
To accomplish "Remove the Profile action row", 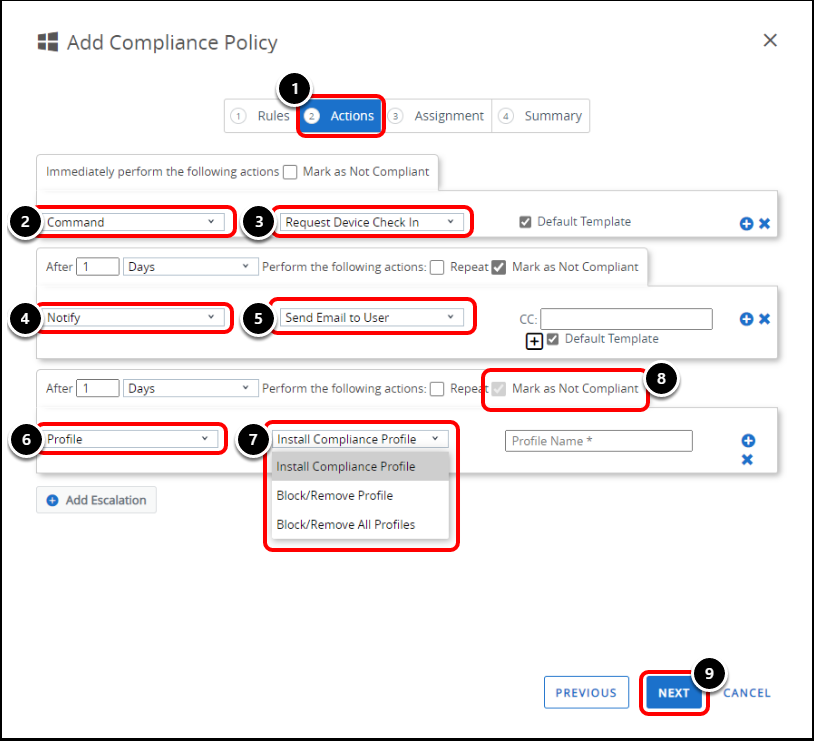I will tap(747, 459).
